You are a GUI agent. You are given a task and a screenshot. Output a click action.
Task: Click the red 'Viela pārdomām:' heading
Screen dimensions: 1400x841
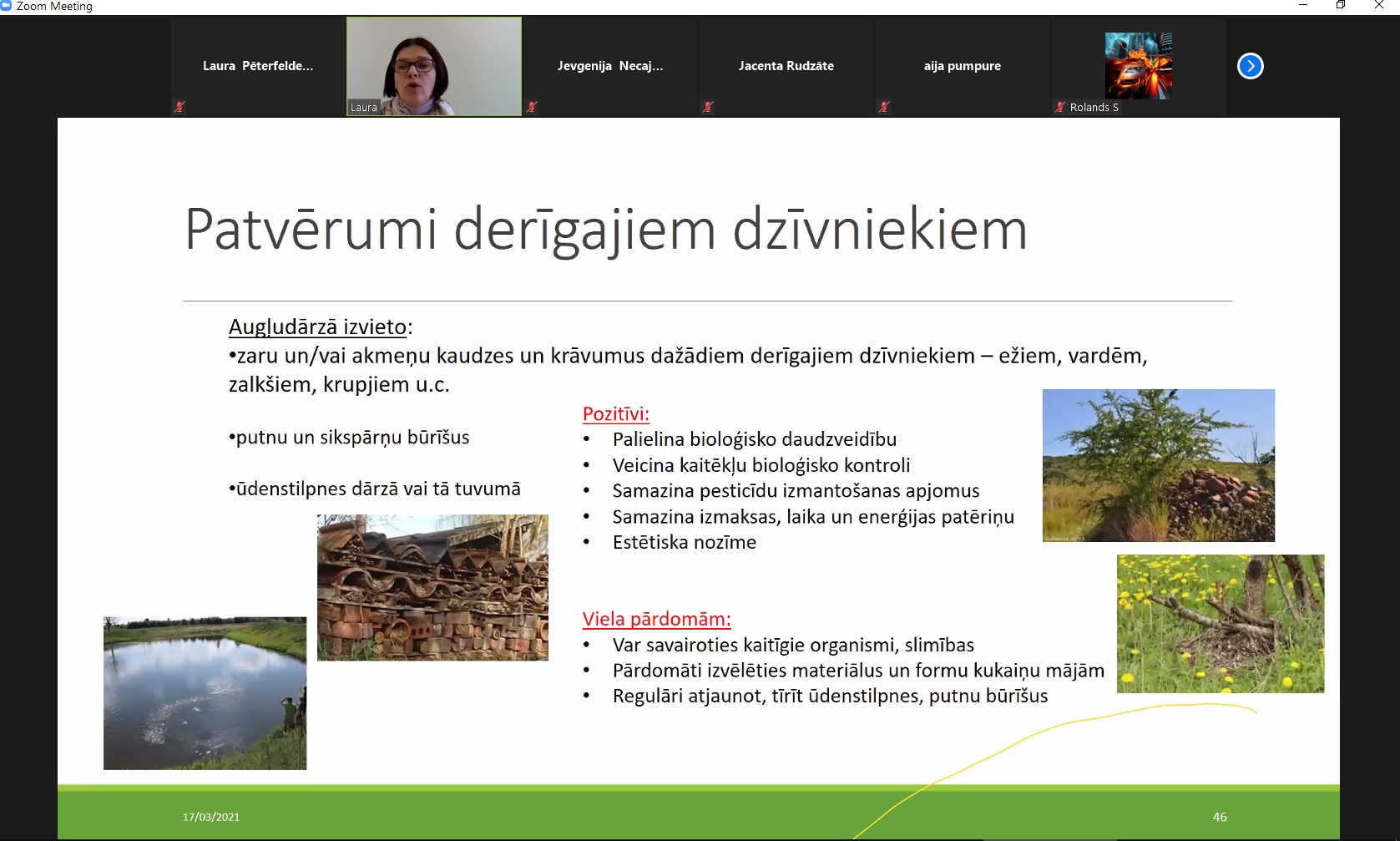pos(657,619)
